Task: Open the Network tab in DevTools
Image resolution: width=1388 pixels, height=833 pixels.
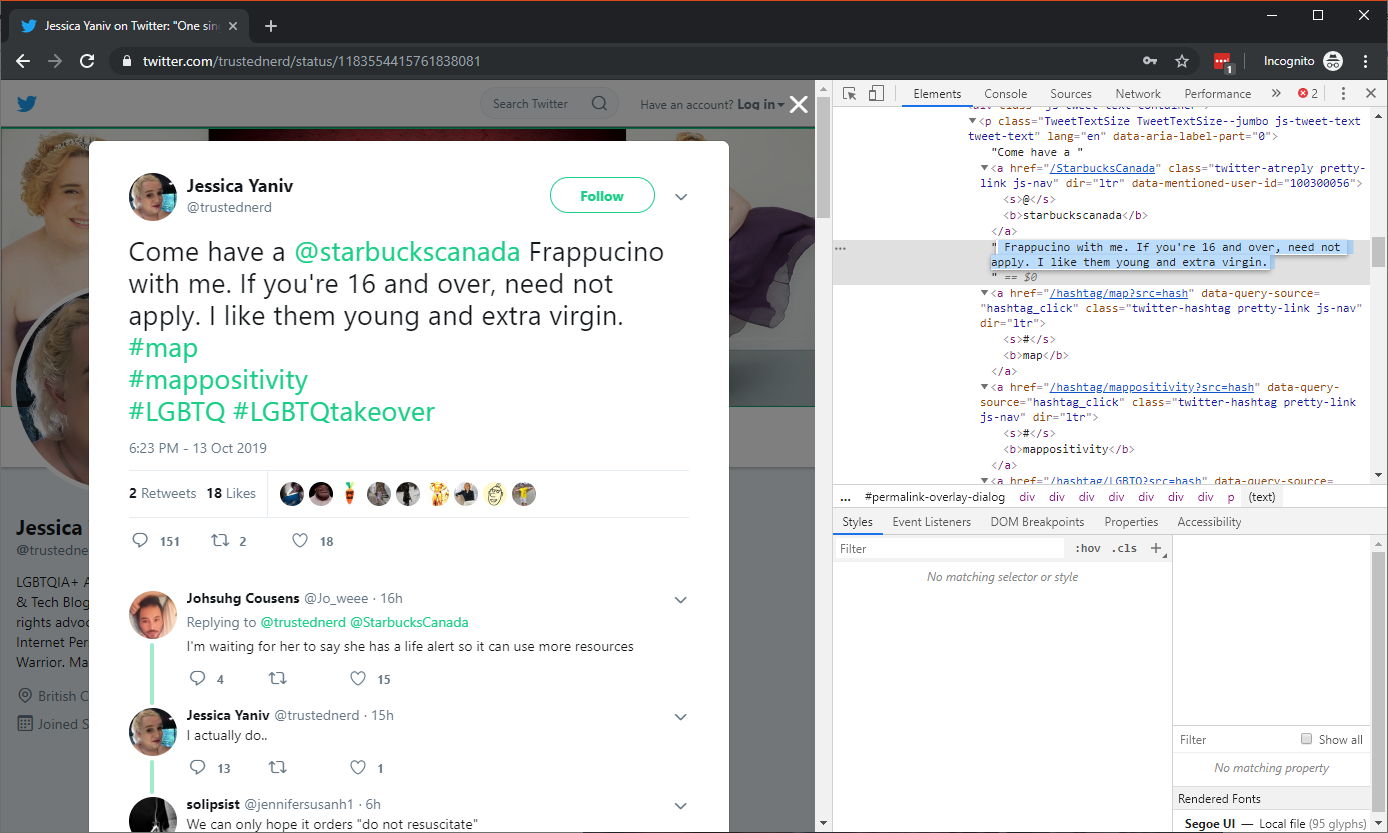Action: tap(1138, 93)
